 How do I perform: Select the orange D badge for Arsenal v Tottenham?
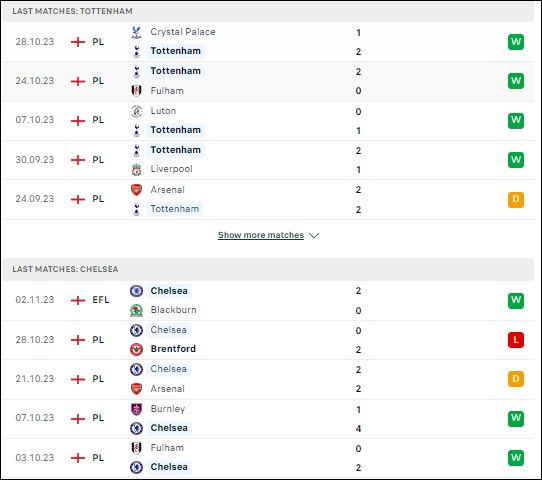[x=516, y=199]
